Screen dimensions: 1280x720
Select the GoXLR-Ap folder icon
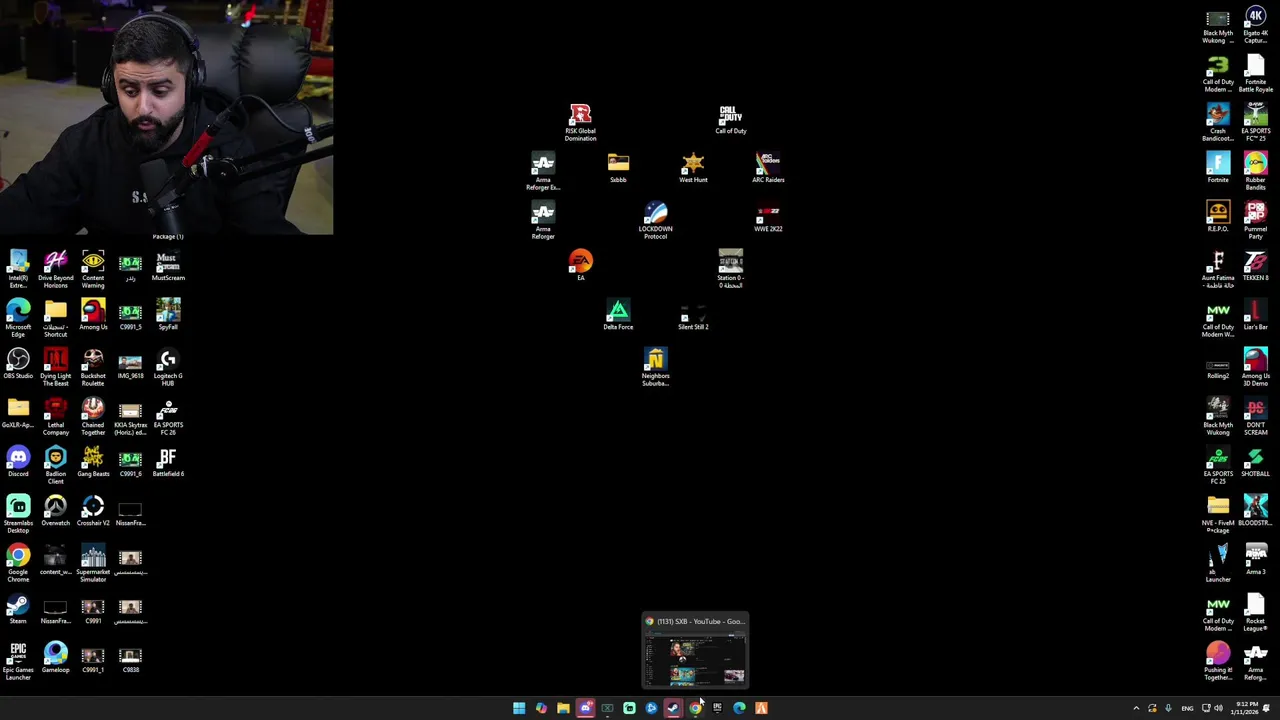18,413
